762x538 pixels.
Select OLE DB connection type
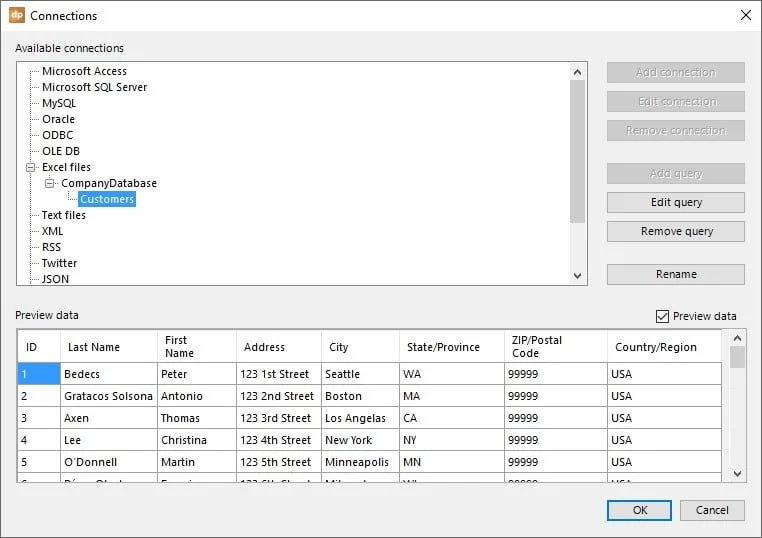coord(61,151)
